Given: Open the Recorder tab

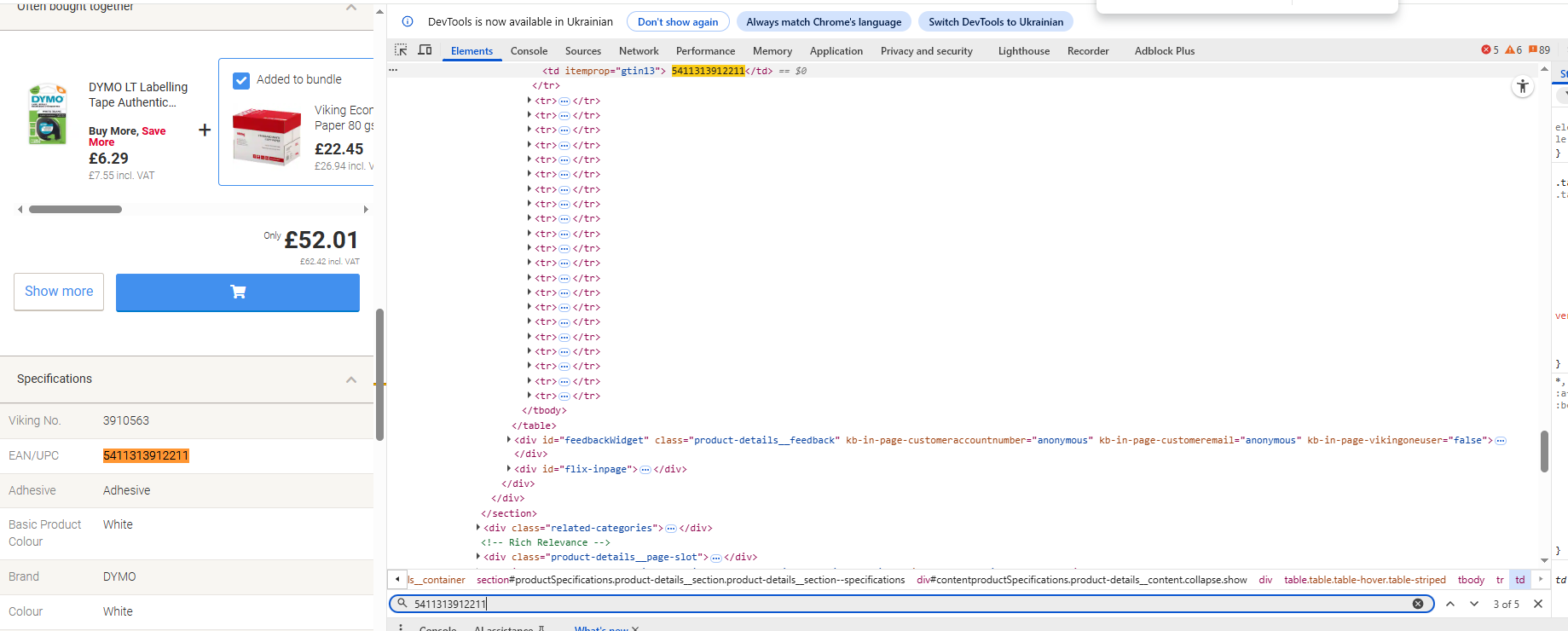Looking at the screenshot, I should pyautogui.click(x=1088, y=51).
